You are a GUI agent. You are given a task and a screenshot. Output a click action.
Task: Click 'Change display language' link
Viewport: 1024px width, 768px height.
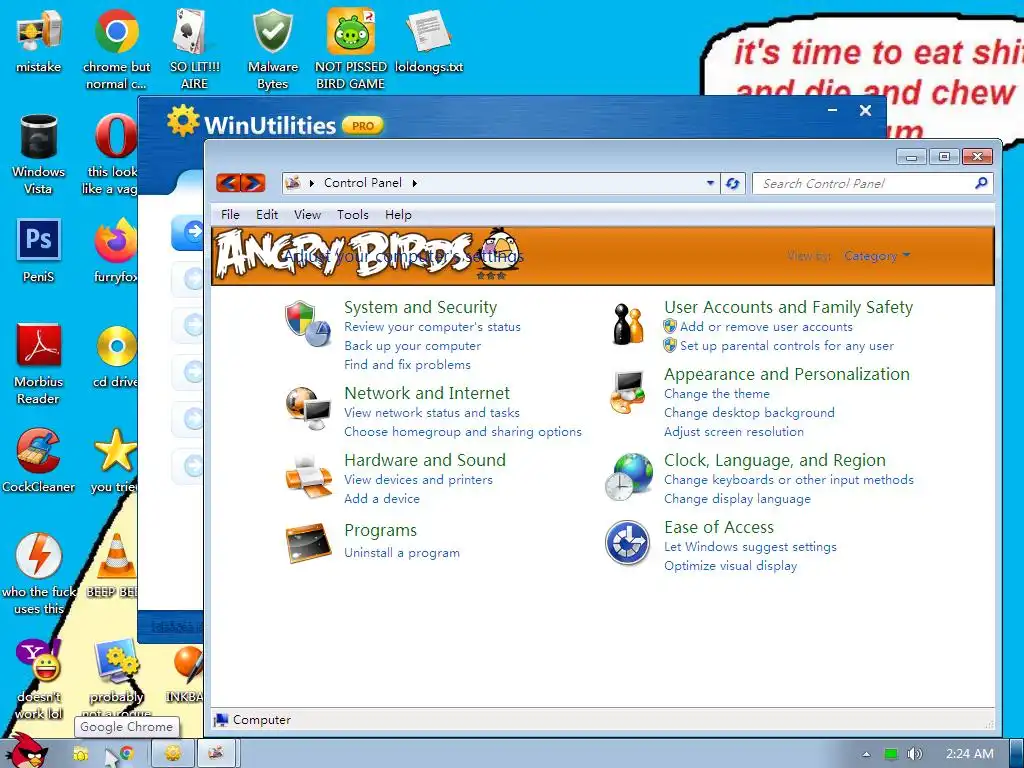737,498
